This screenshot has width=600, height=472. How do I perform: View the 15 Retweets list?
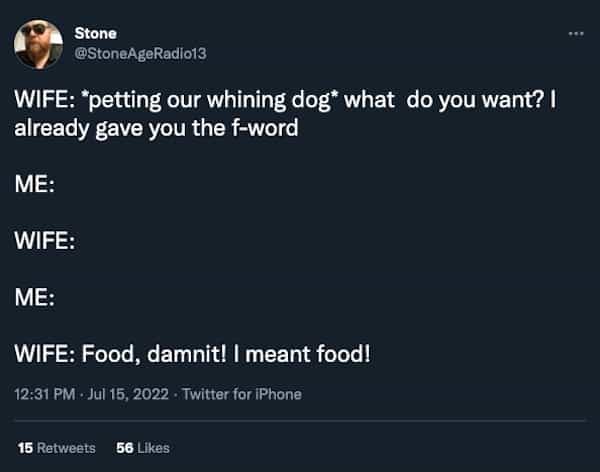pos(56,447)
